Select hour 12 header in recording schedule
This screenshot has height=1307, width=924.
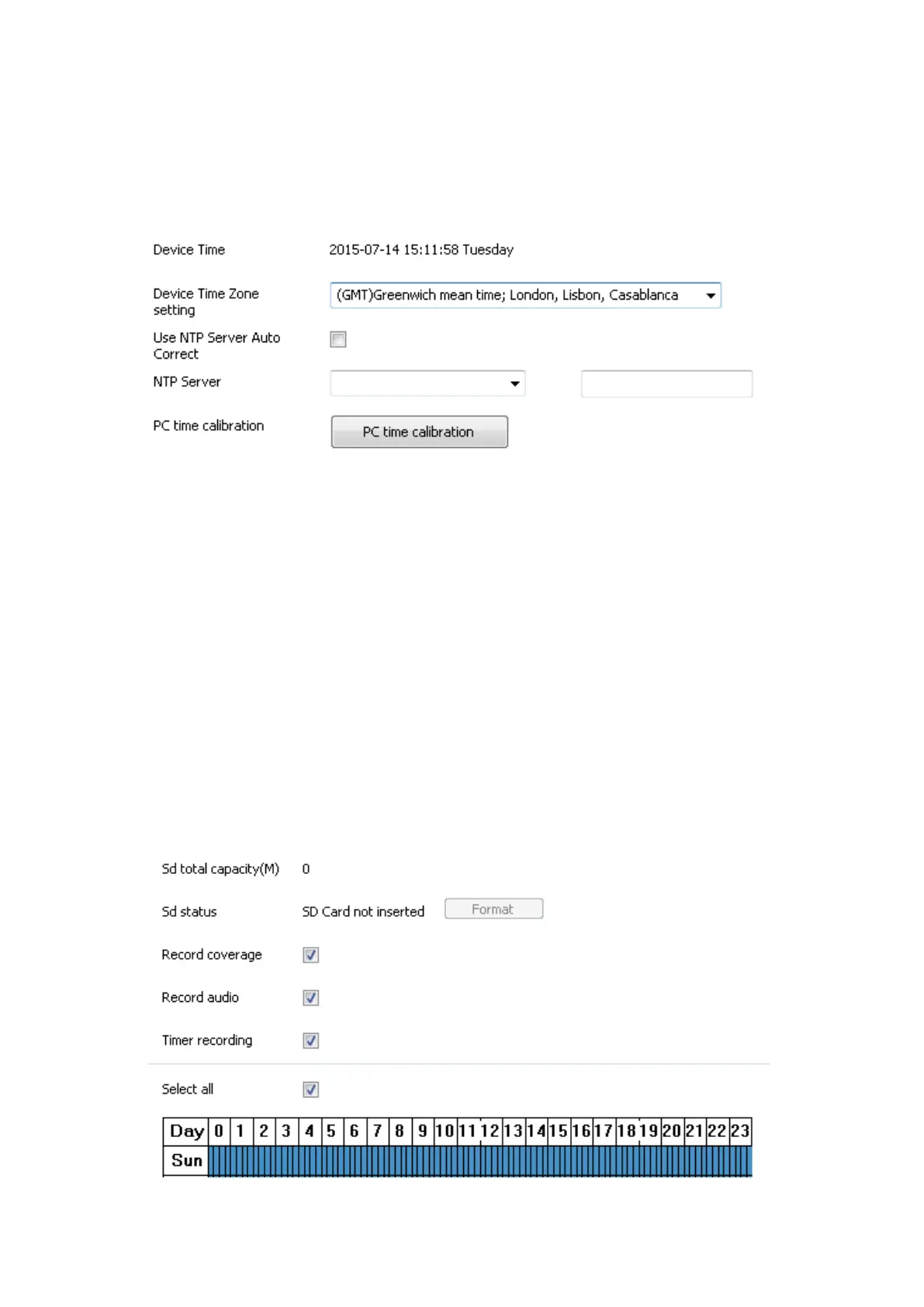point(490,1131)
